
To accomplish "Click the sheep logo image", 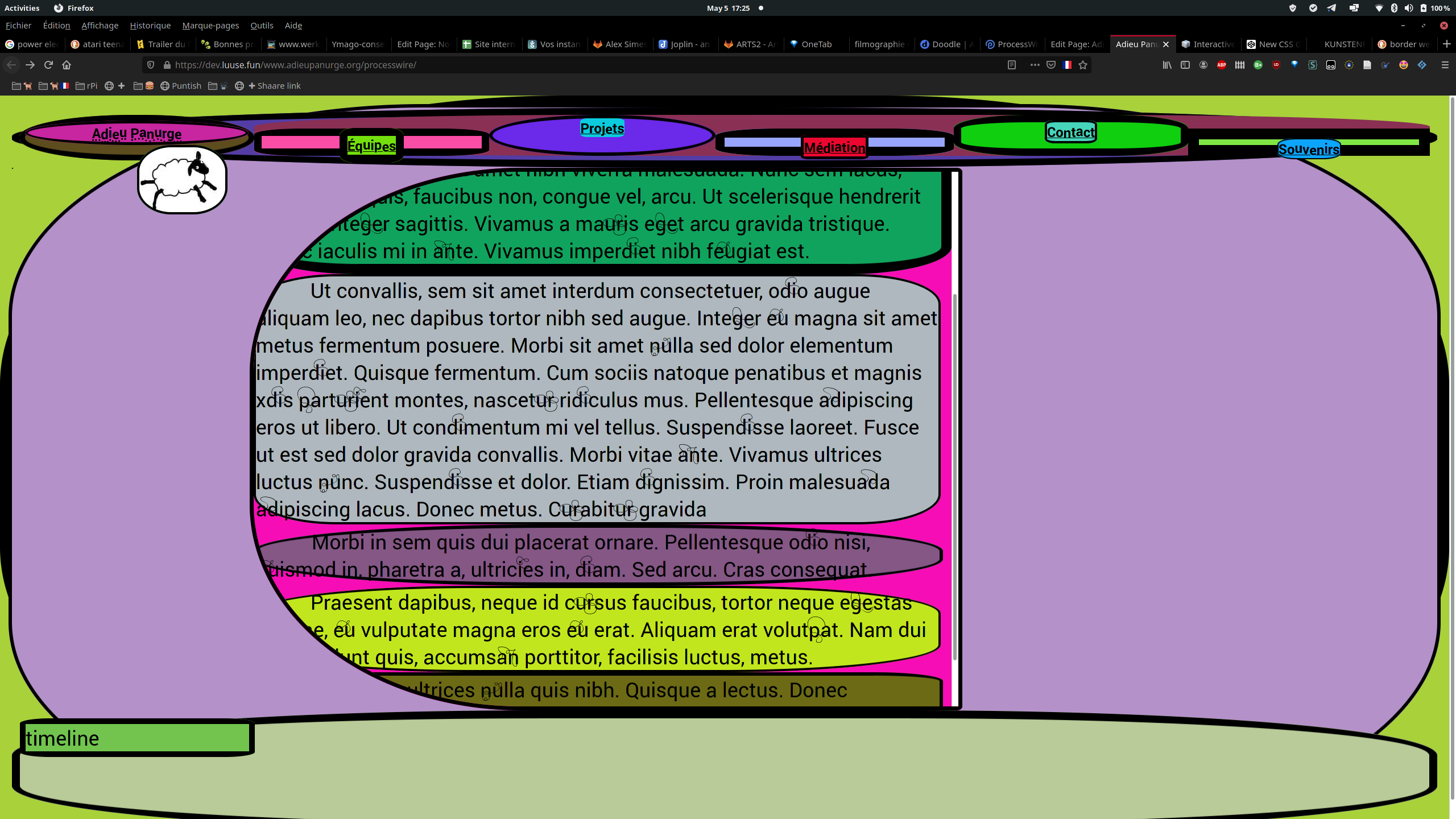I will 182,180.
